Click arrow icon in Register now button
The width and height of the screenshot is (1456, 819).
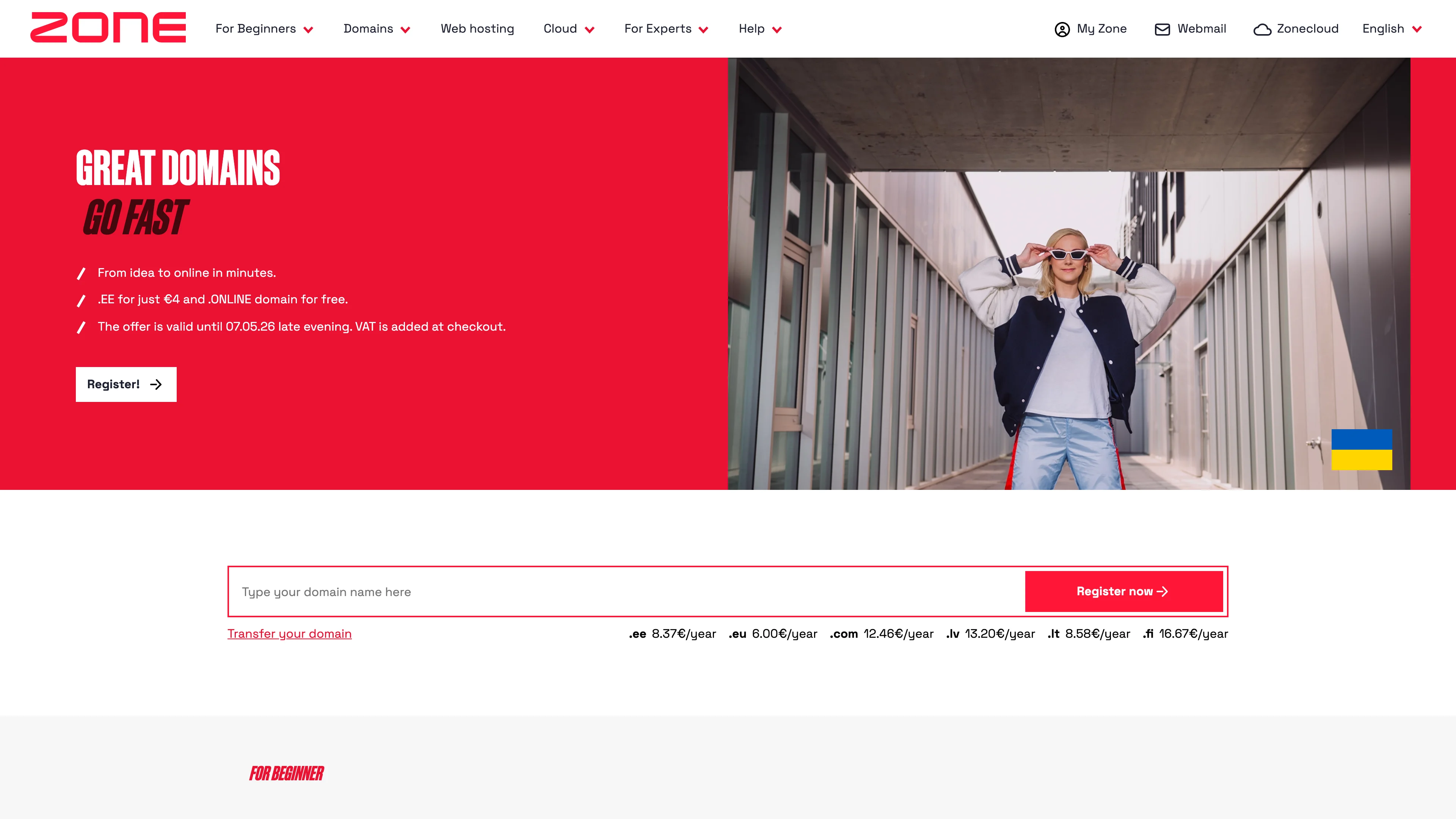[x=1162, y=591]
